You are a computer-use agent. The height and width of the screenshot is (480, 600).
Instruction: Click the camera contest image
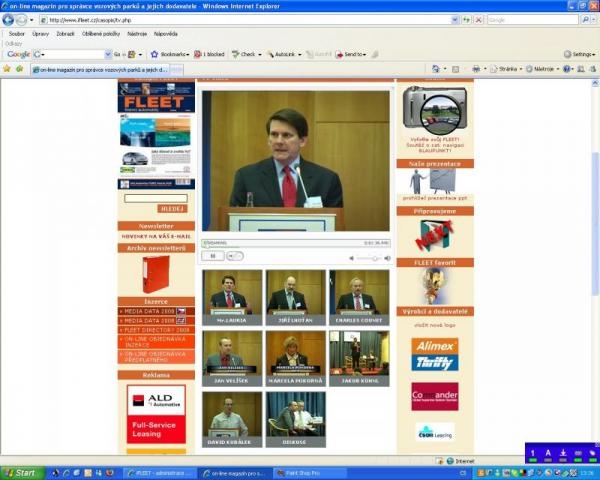coord(435,110)
